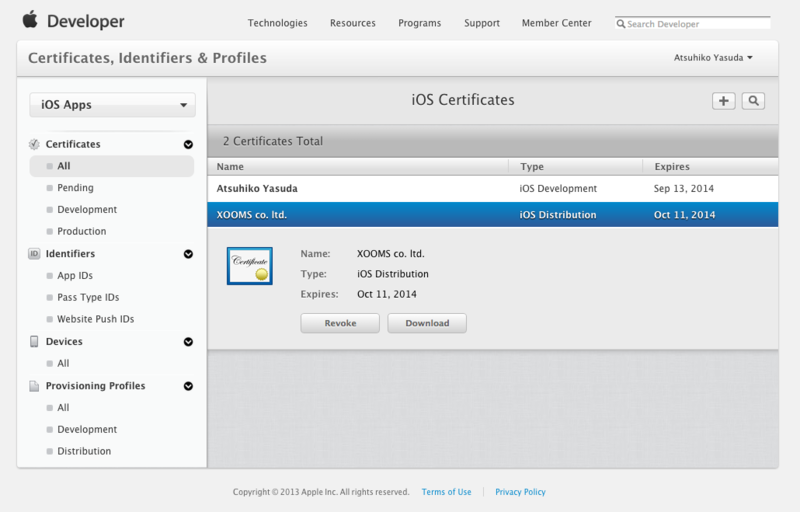
Task: Click the Identifiers section ID icon
Action: point(34,253)
